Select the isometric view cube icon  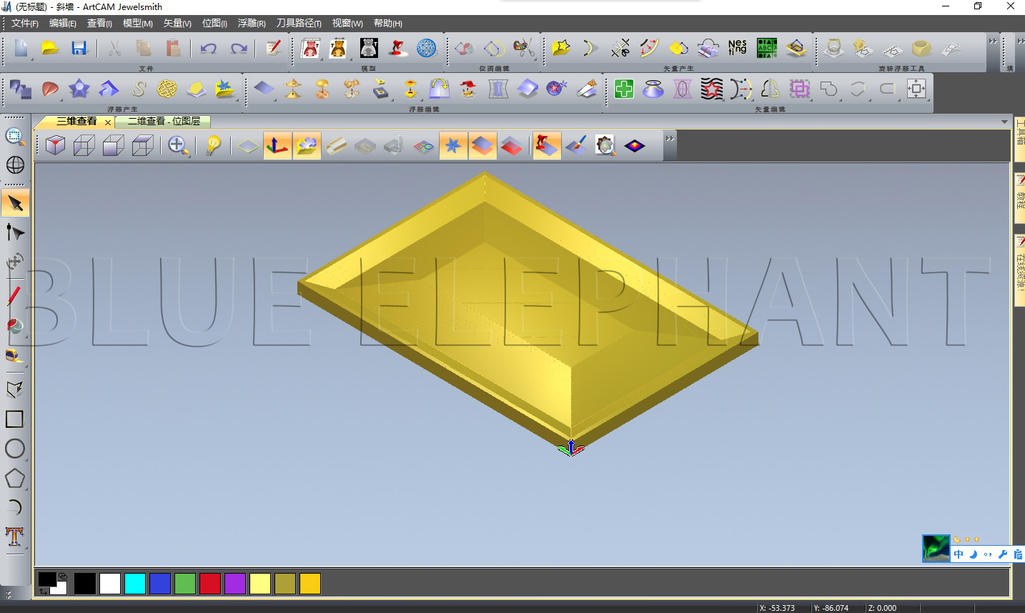[x=56, y=145]
